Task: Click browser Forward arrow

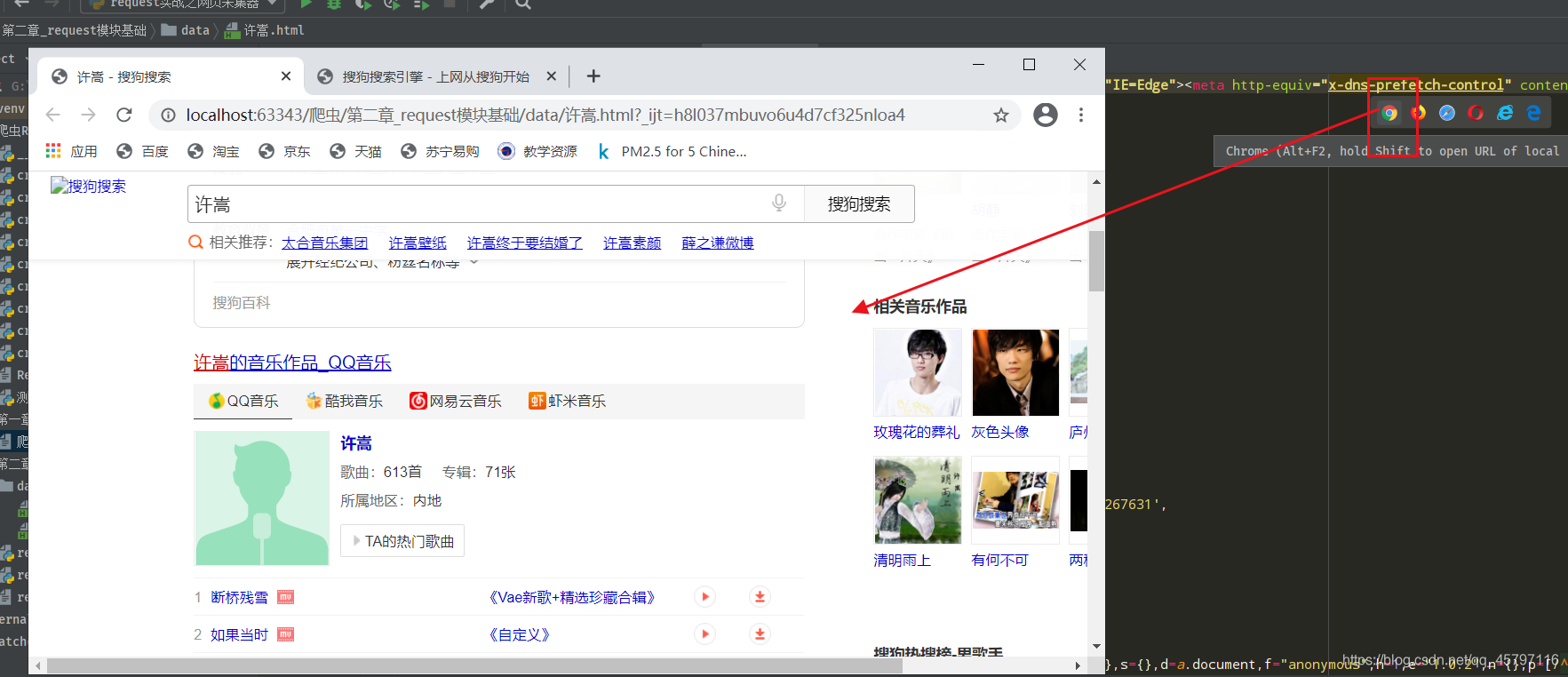Action: pos(88,115)
